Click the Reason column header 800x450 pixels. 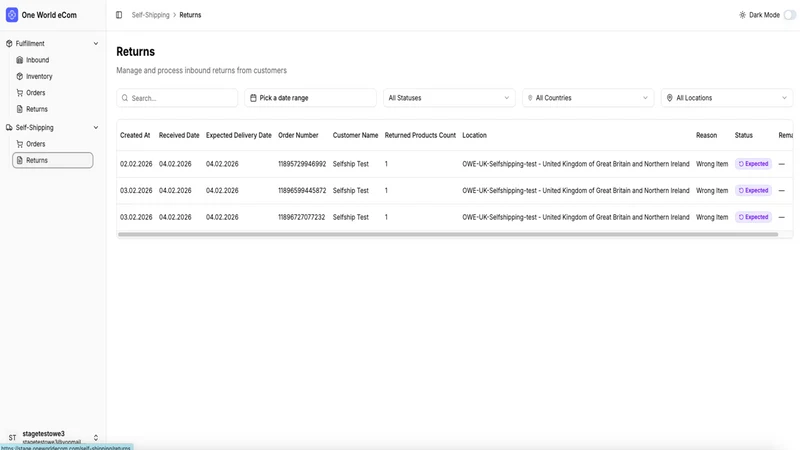click(x=707, y=135)
